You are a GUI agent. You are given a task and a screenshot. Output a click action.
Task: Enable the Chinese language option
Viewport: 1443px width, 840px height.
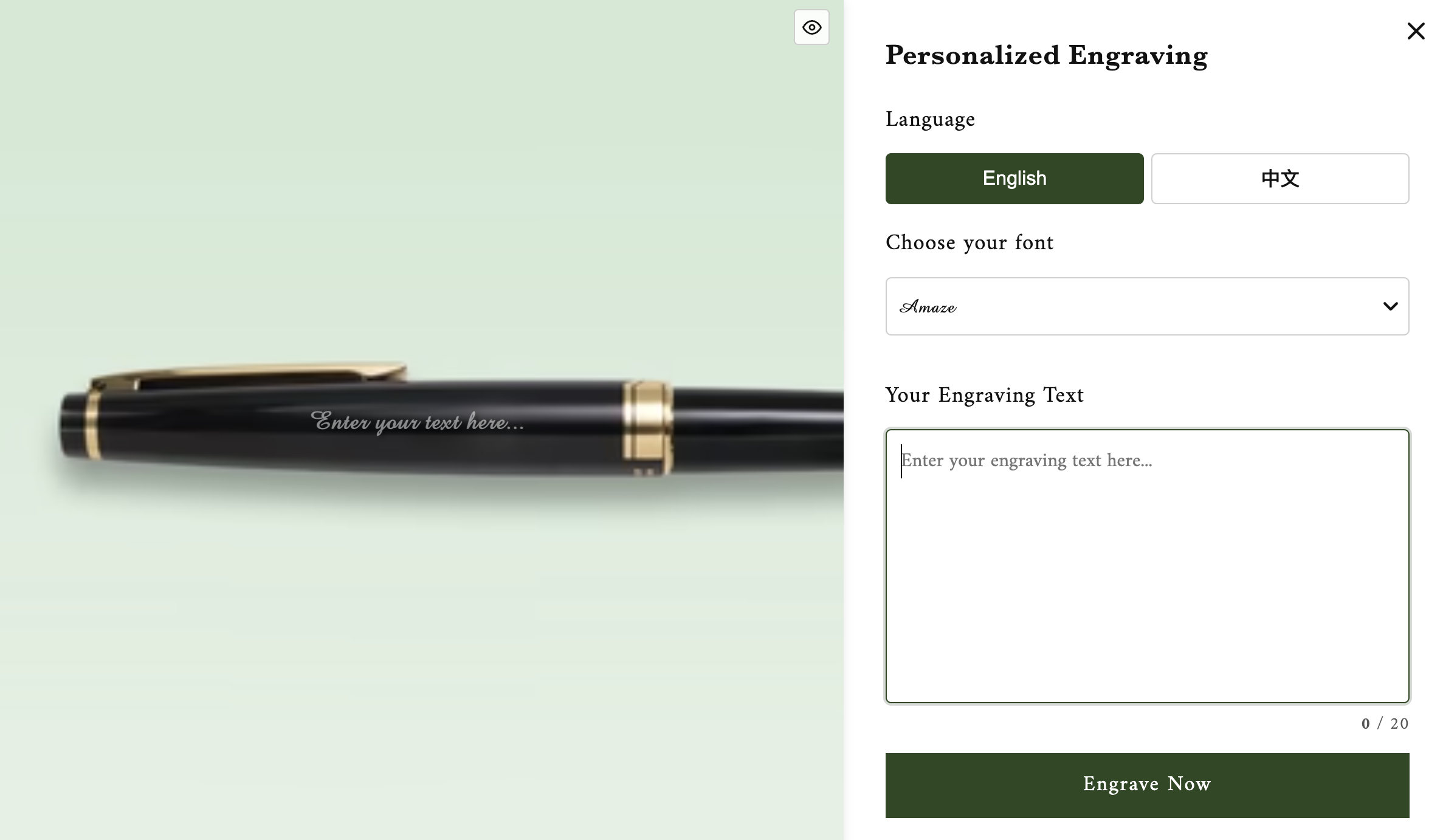pos(1279,178)
